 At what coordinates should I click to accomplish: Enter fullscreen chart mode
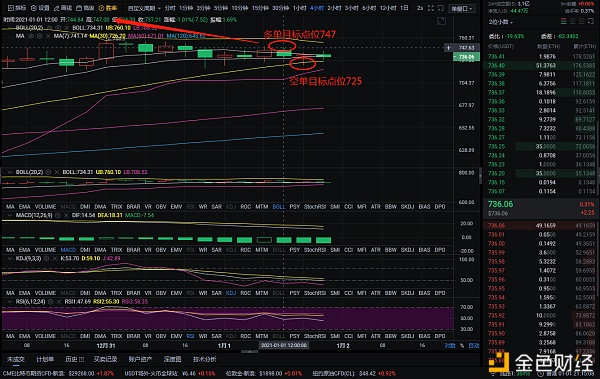coord(430,8)
